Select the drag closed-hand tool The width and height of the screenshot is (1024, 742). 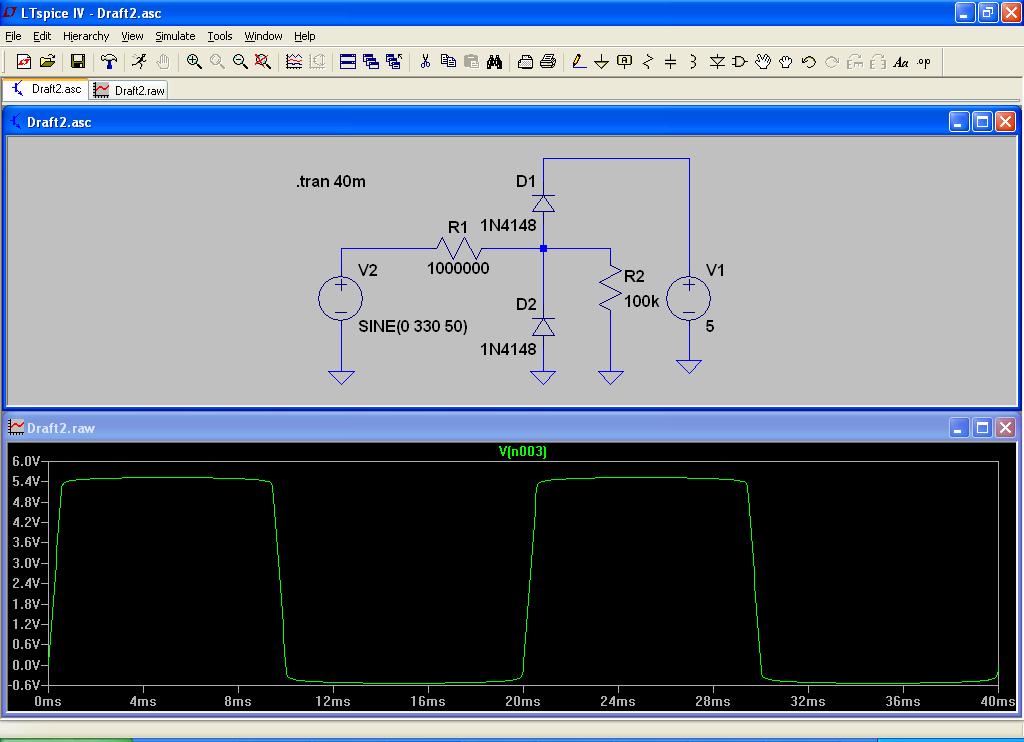pos(786,61)
